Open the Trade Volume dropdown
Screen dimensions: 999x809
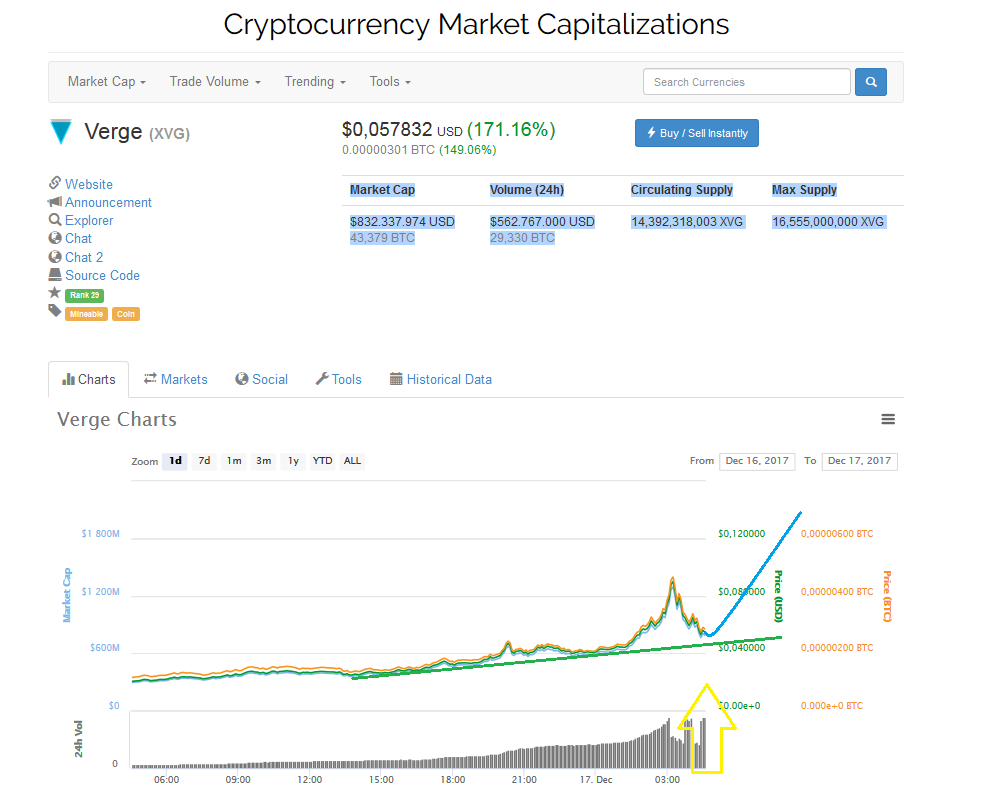click(x=213, y=81)
